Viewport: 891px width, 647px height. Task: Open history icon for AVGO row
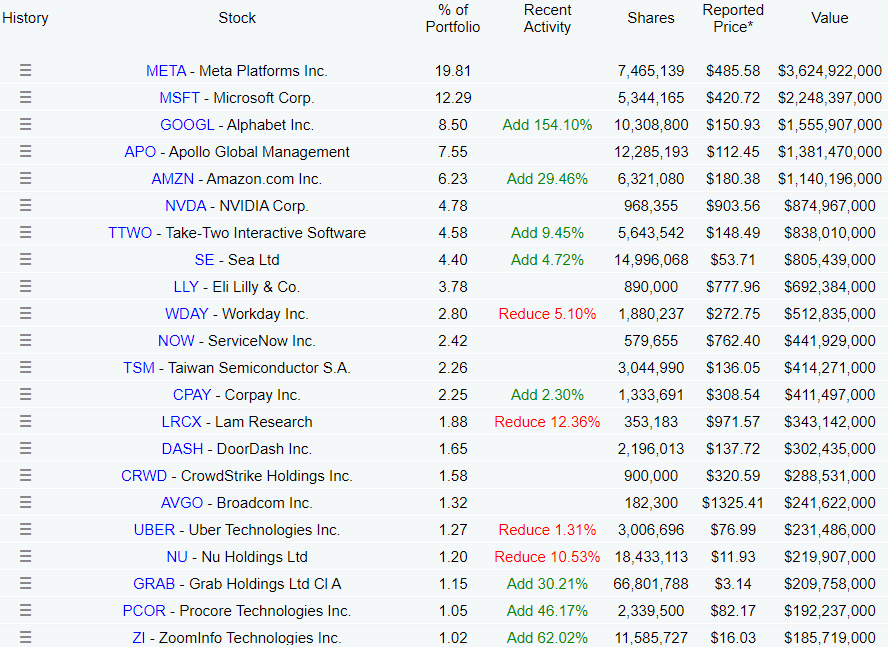click(x=26, y=502)
